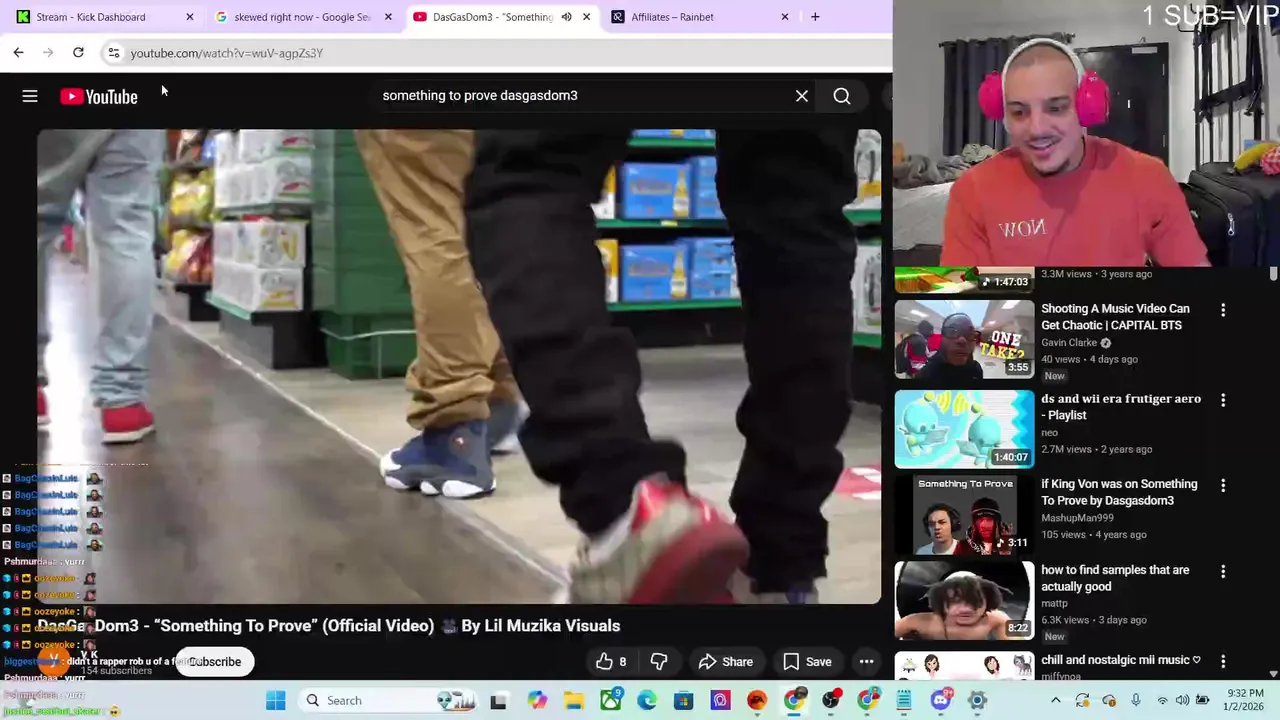Viewport: 1280px width, 720px height.
Task: Open ds and wii era frutiger aero playlist
Action: [x=1121, y=407]
